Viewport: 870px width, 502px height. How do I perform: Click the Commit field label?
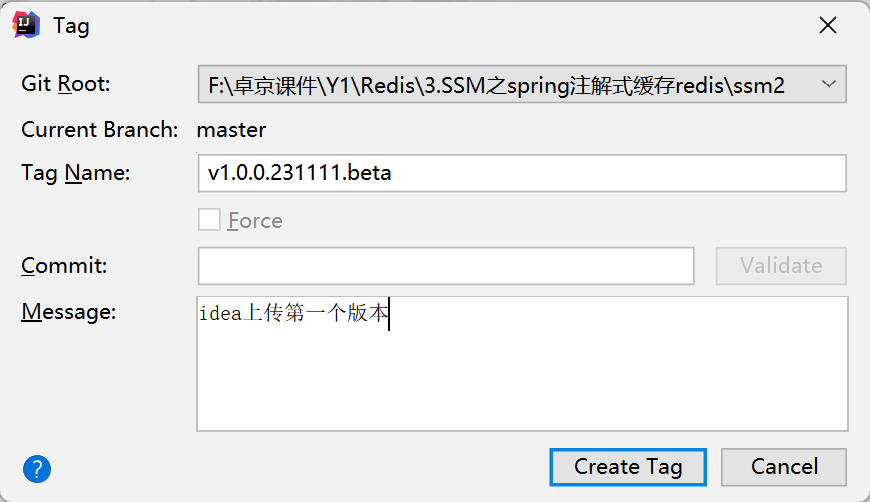point(64,266)
